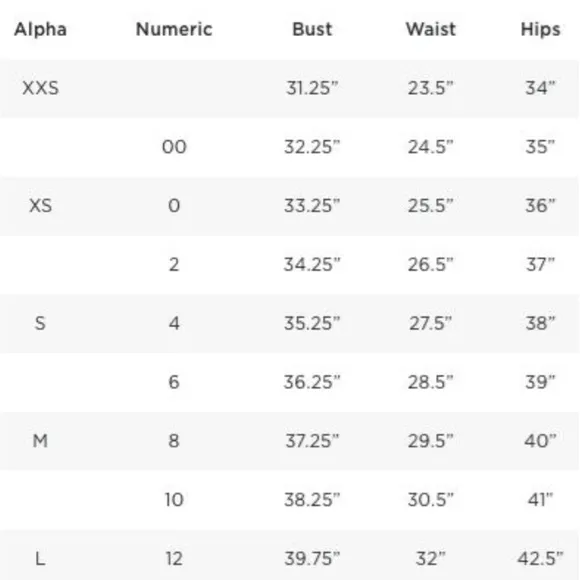Click the 26.5" waist value
The height and width of the screenshot is (580, 580).
(430, 264)
